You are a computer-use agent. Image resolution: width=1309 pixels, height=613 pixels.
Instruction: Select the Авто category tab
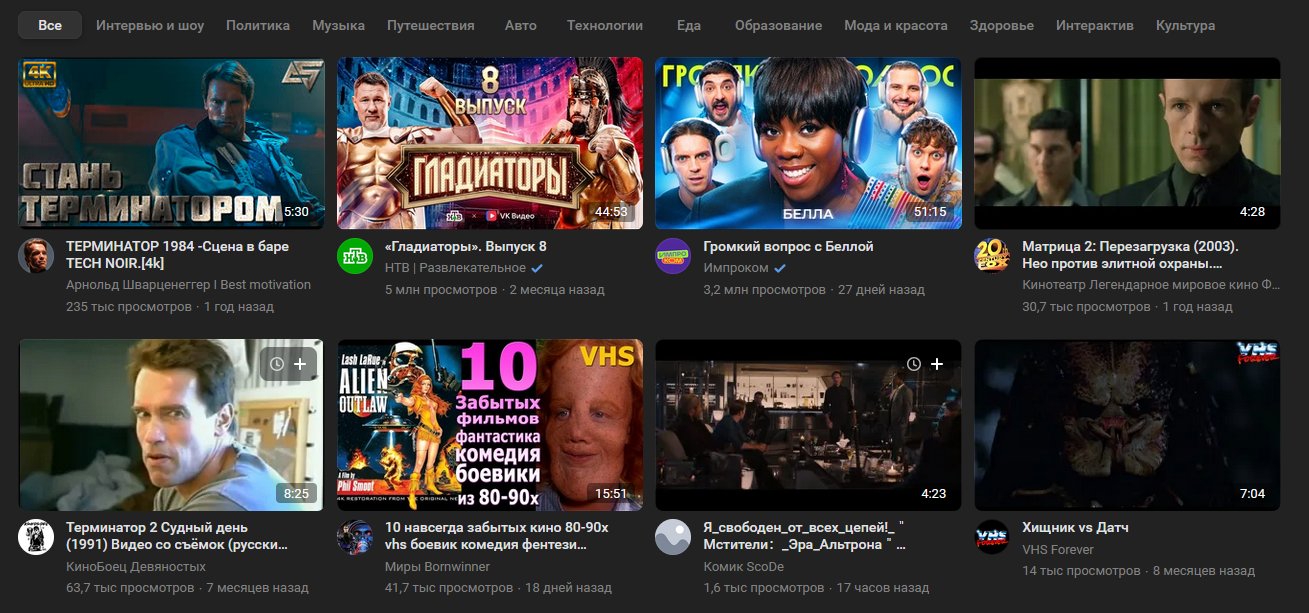point(521,25)
